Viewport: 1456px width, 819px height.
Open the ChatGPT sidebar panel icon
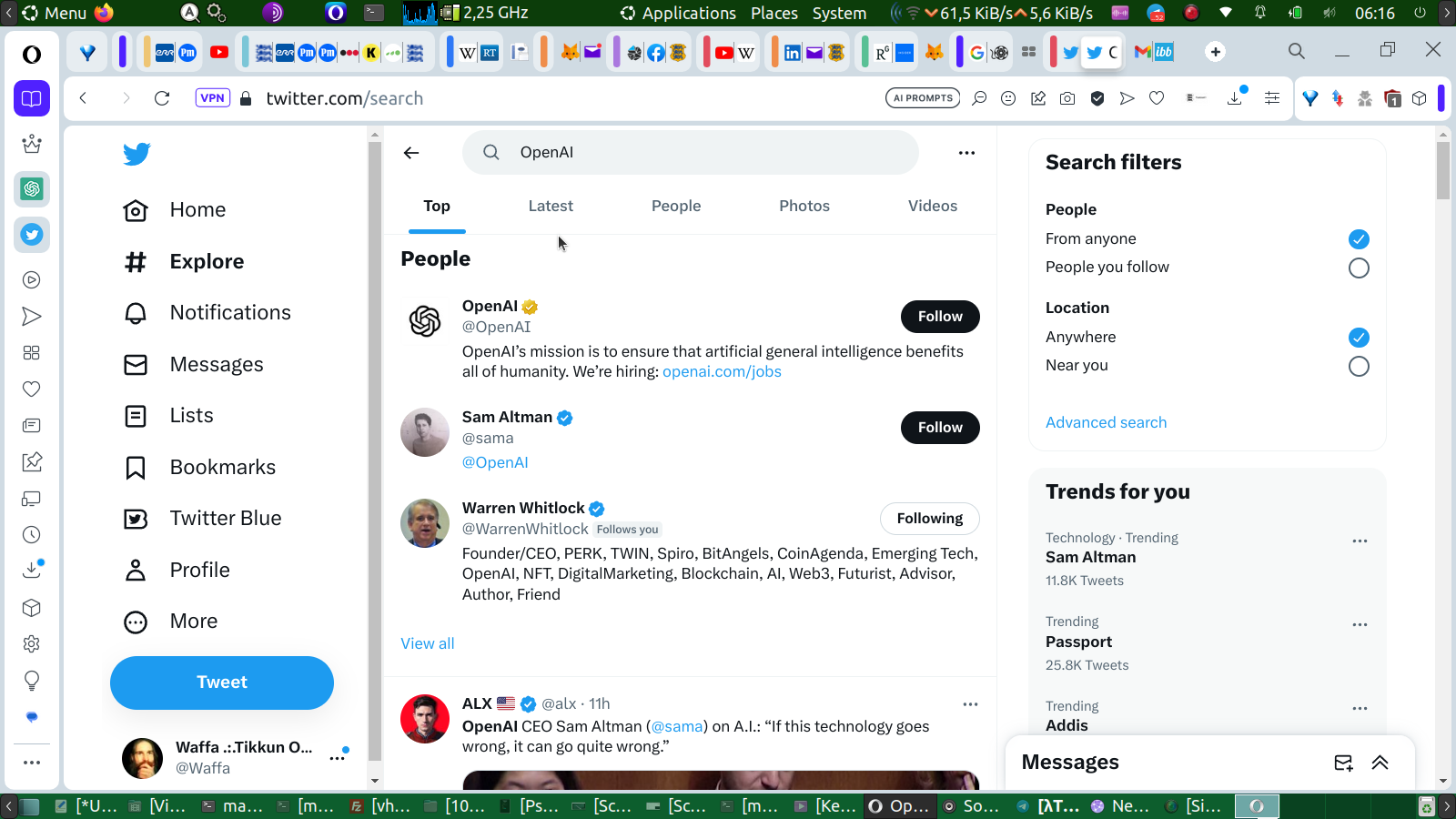pyautogui.click(x=32, y=189)
